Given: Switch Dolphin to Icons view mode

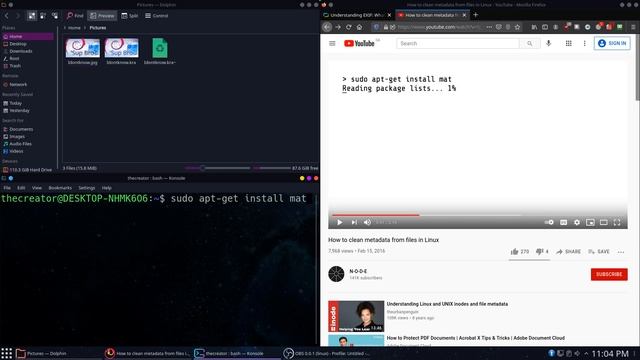Looking at the screenshot, I should [x=31, y=16].
